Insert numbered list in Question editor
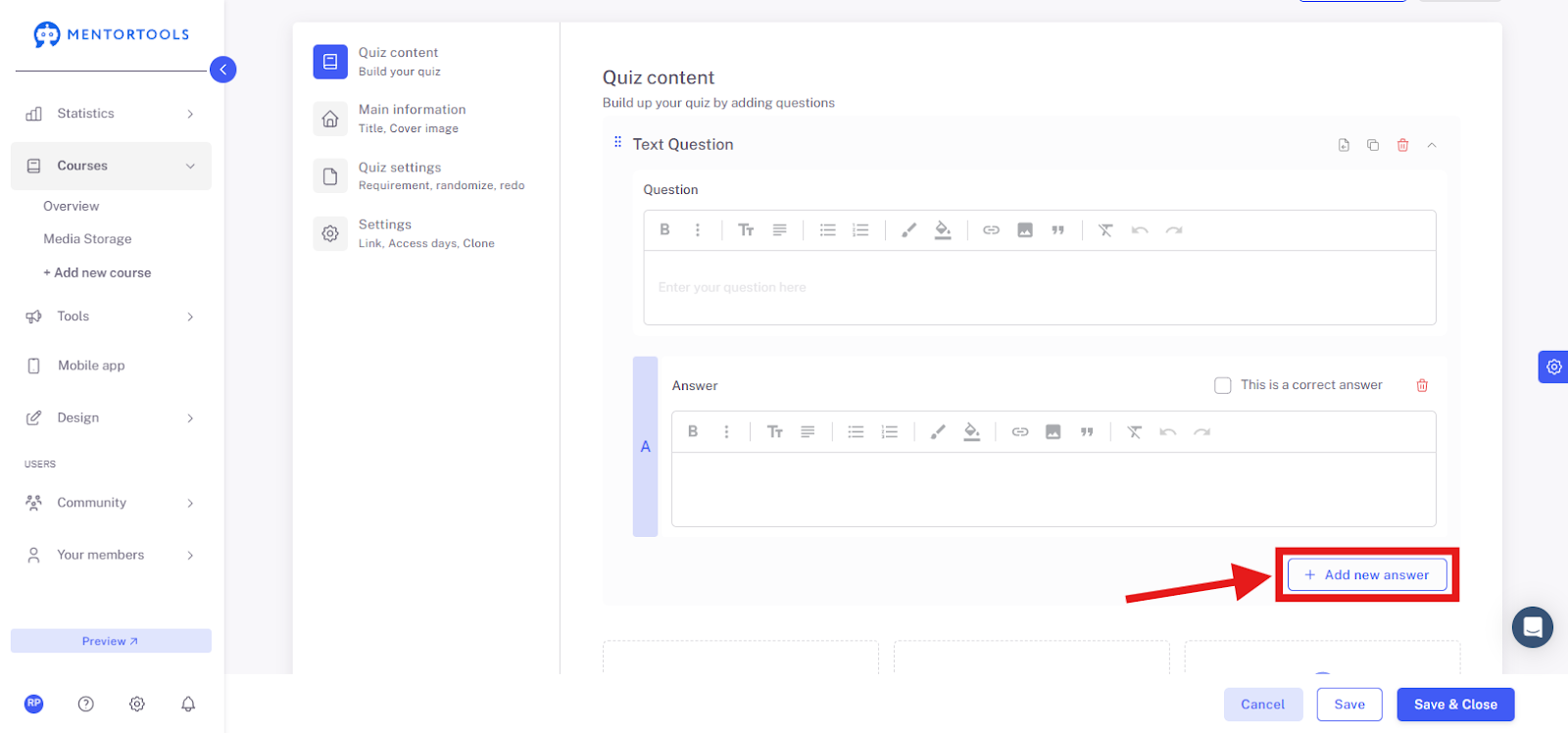The width and height of the screenshot is (1568, 733). tap(860, 229)
